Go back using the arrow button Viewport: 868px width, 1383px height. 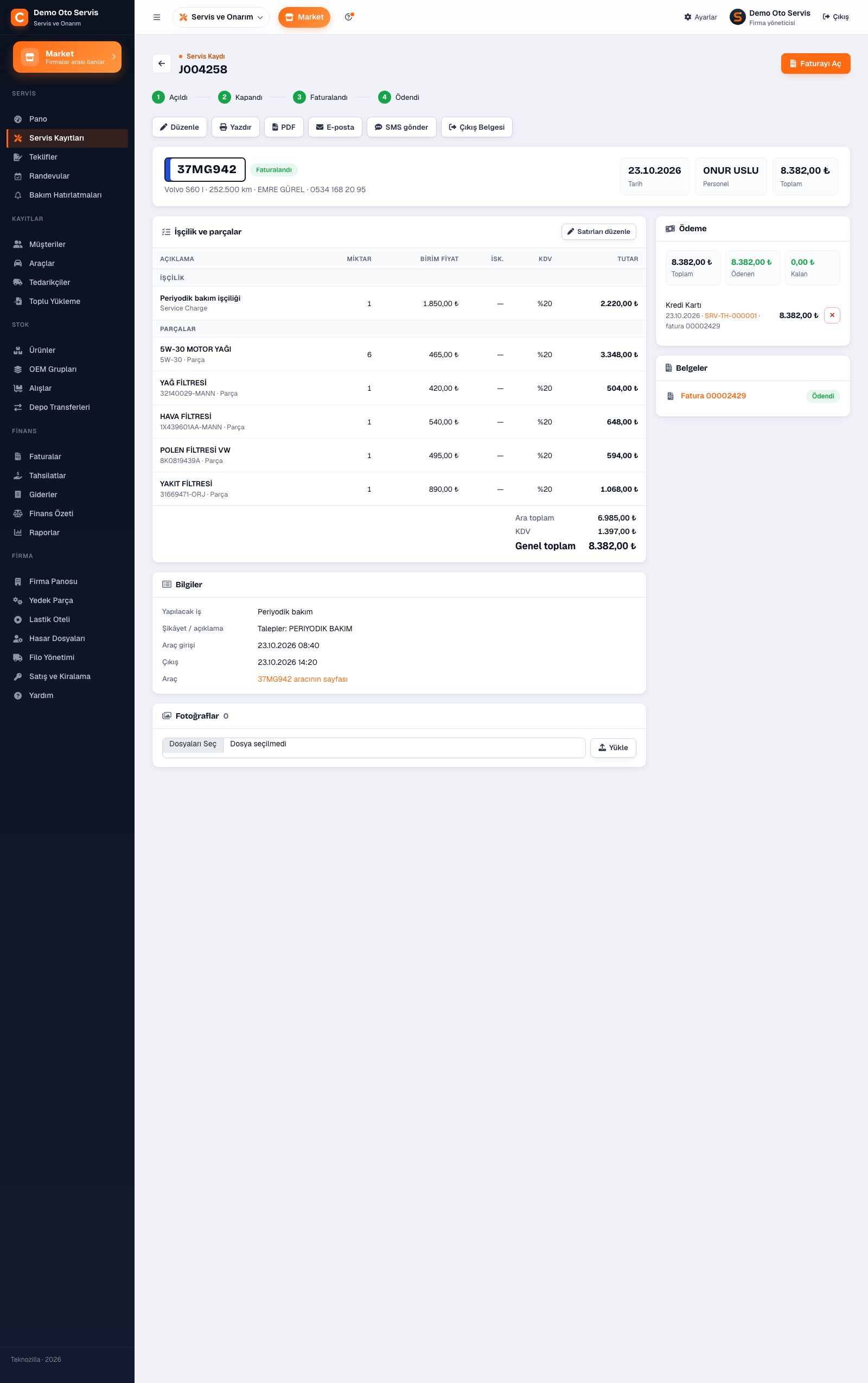[161, 64]
